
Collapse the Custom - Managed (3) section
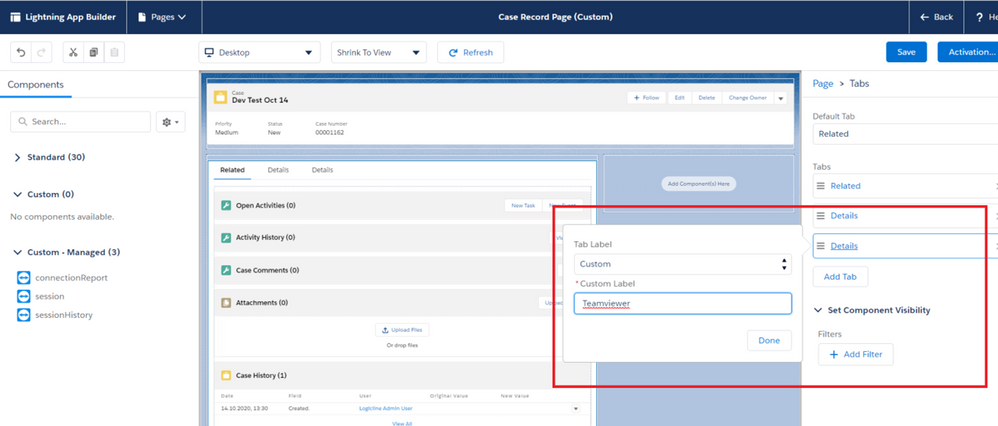pyautogui.click(x=17, y=253)
